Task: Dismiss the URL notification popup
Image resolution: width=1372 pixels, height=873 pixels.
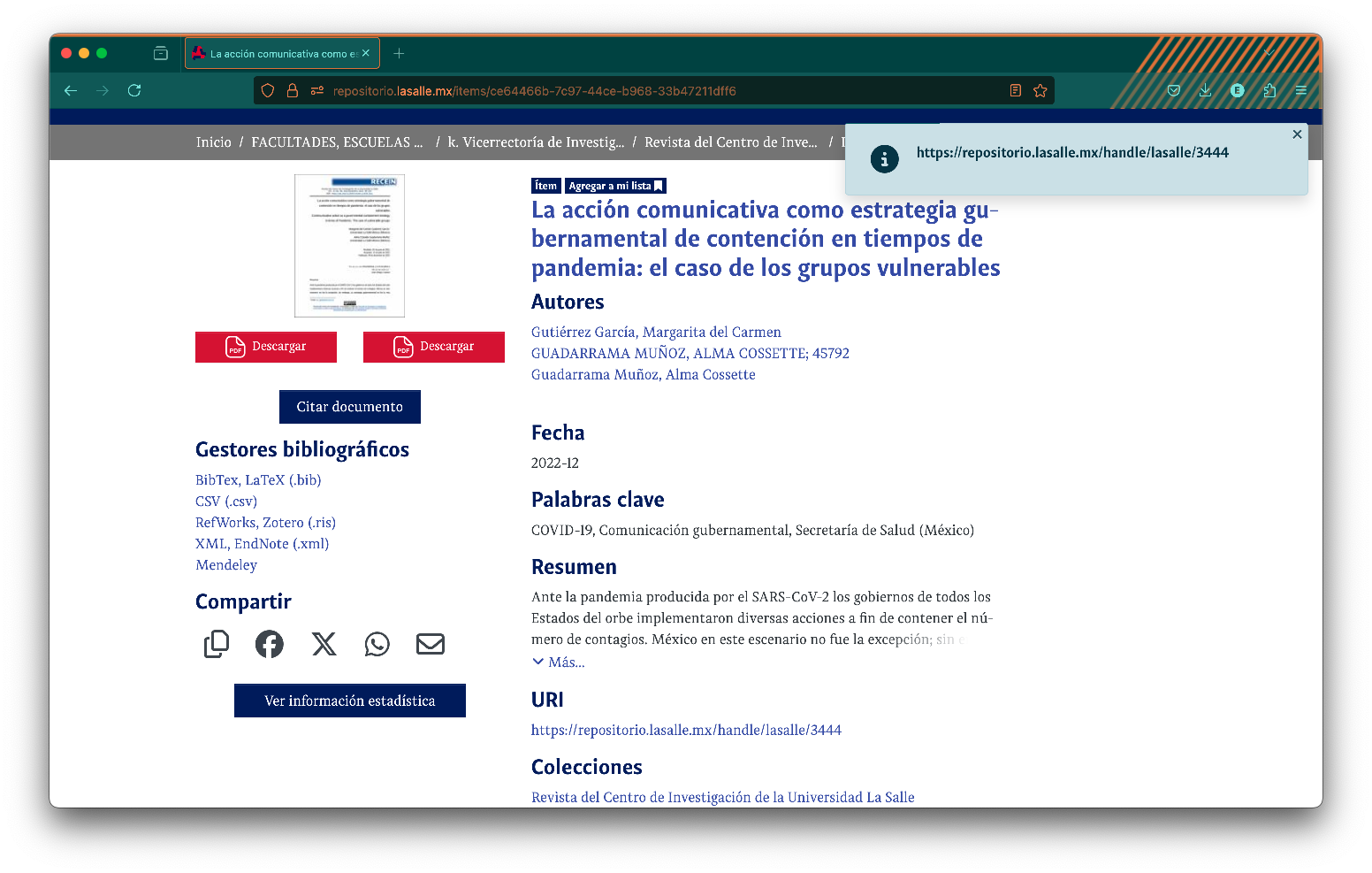Action: click(x=1297, y=134)
